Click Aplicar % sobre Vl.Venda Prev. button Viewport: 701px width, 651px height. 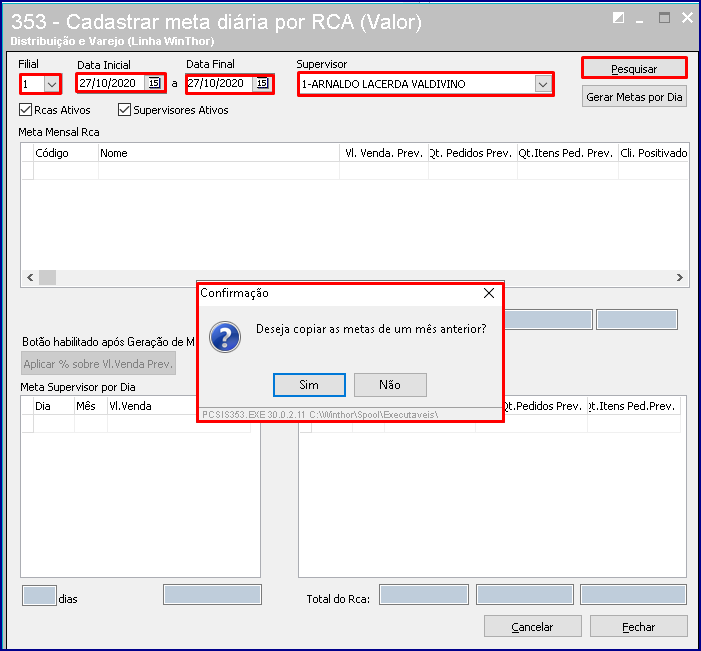98,364
